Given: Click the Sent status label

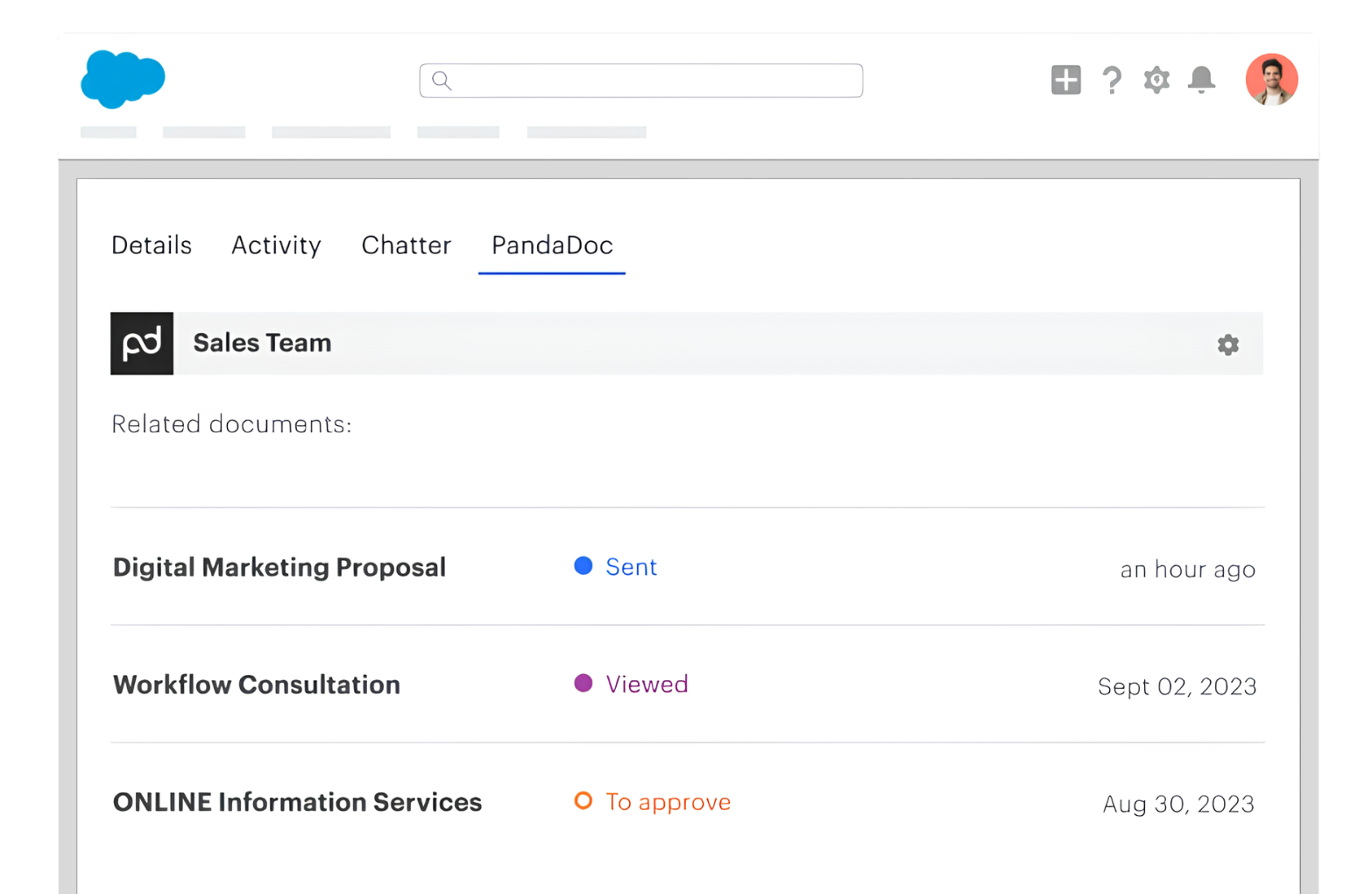Looking at the screenshot, I should (x=631, y=567).
